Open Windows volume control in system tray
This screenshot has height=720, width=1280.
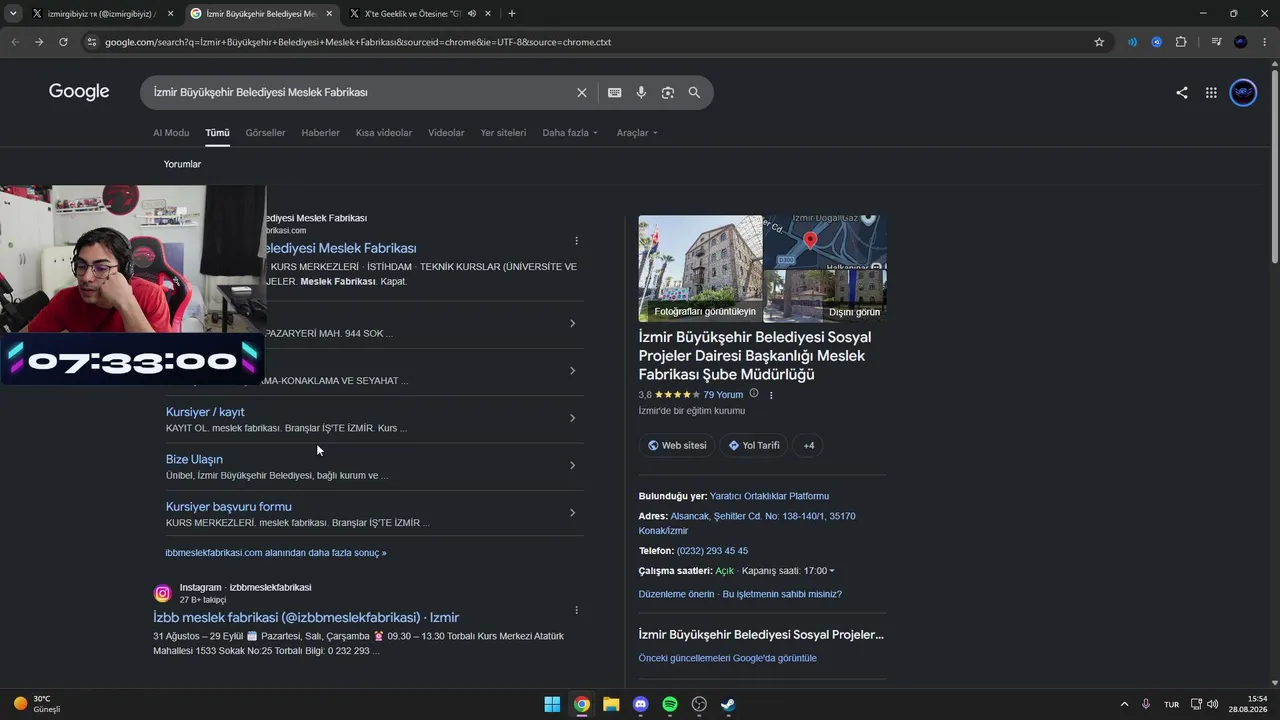[x=1212, y=704]
